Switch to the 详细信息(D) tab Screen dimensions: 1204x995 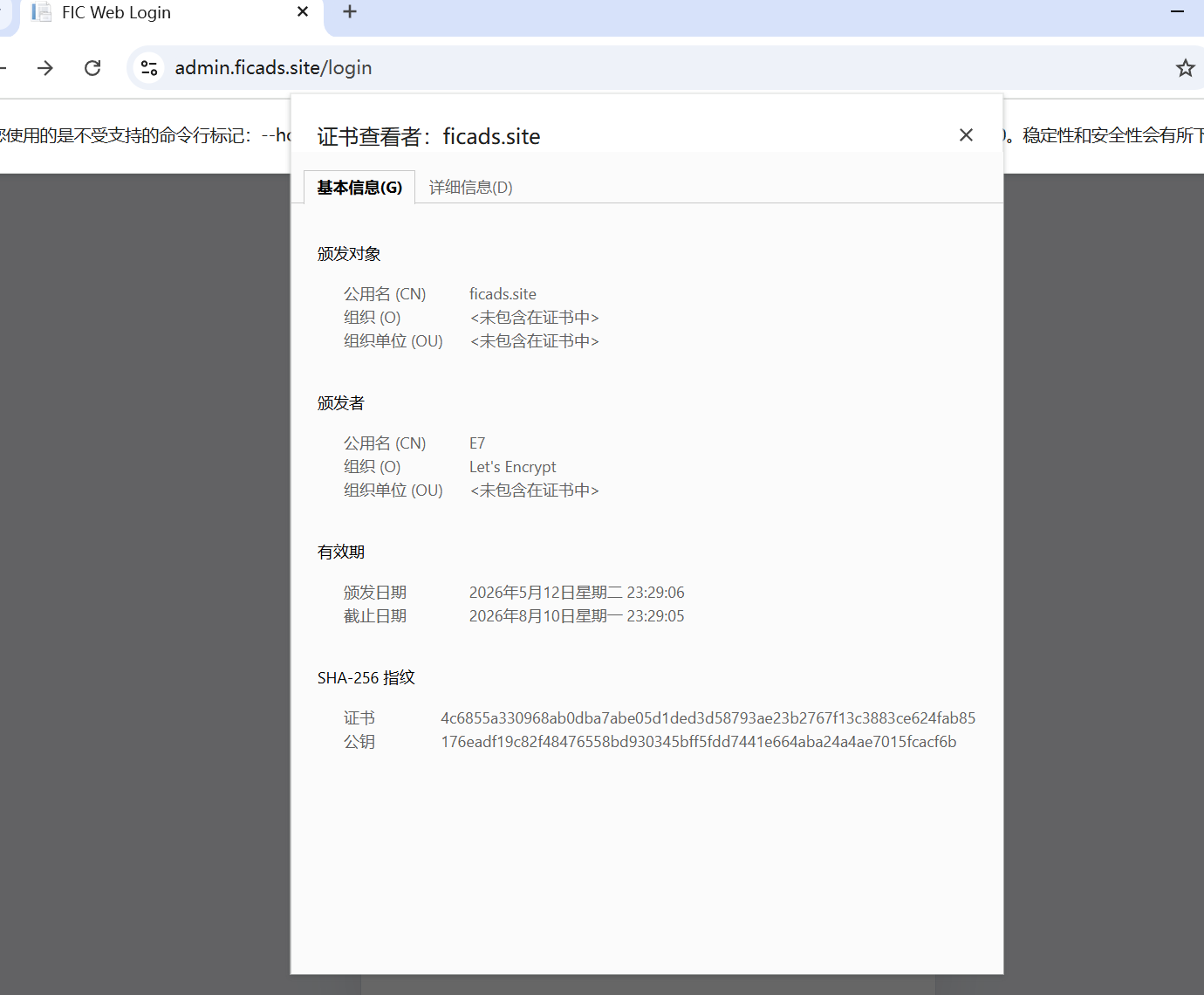[471, 188]
